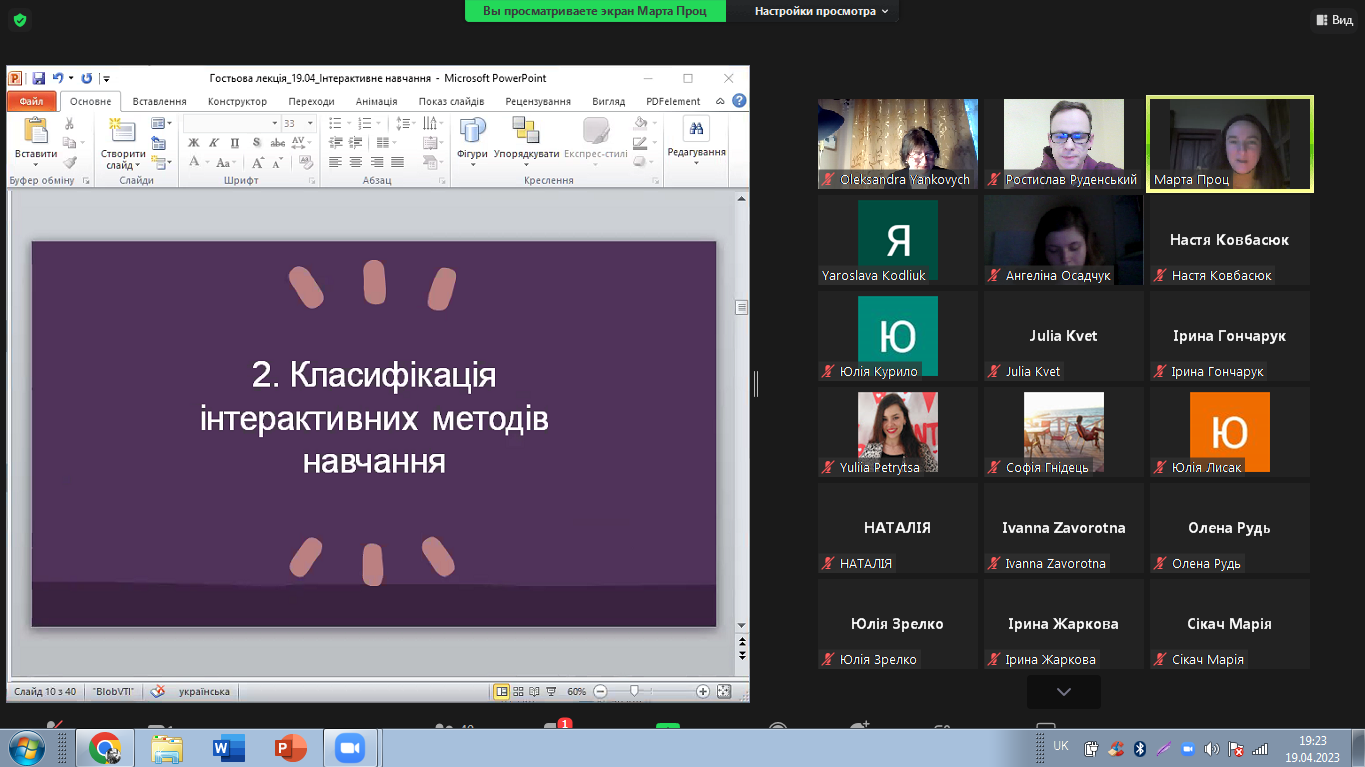Viewport: 1365px width, 767px height.
Task: Toggle bold (Ж) formatting
Action: tap(194, 143)
